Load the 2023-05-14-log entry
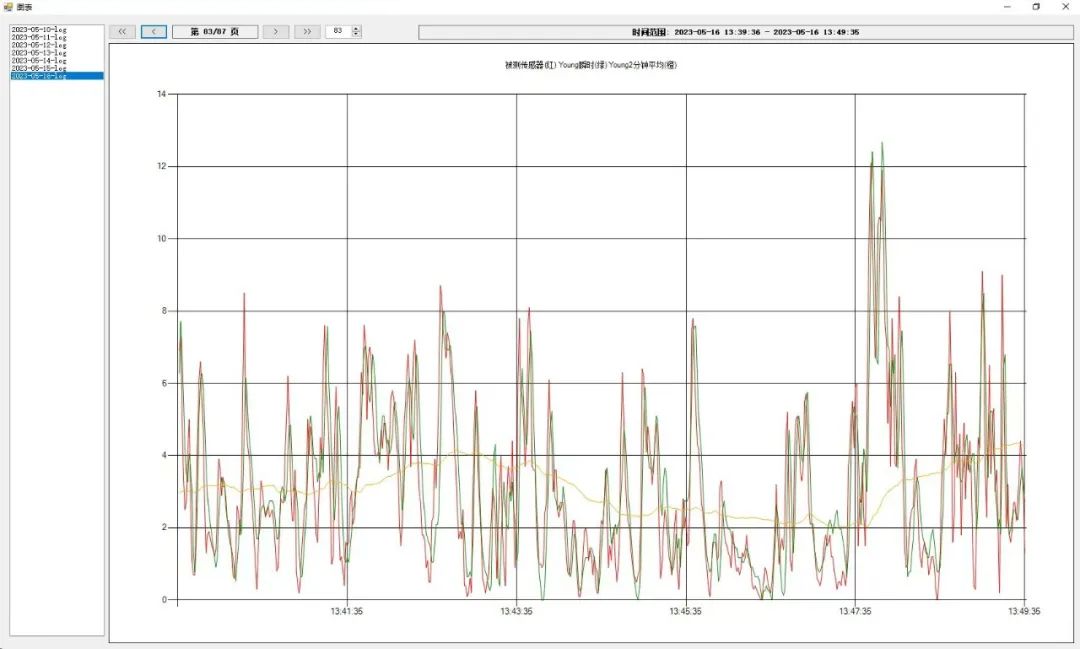This screenshot has height=649, width=1080. pyautogui.click(x=39, y=61)
